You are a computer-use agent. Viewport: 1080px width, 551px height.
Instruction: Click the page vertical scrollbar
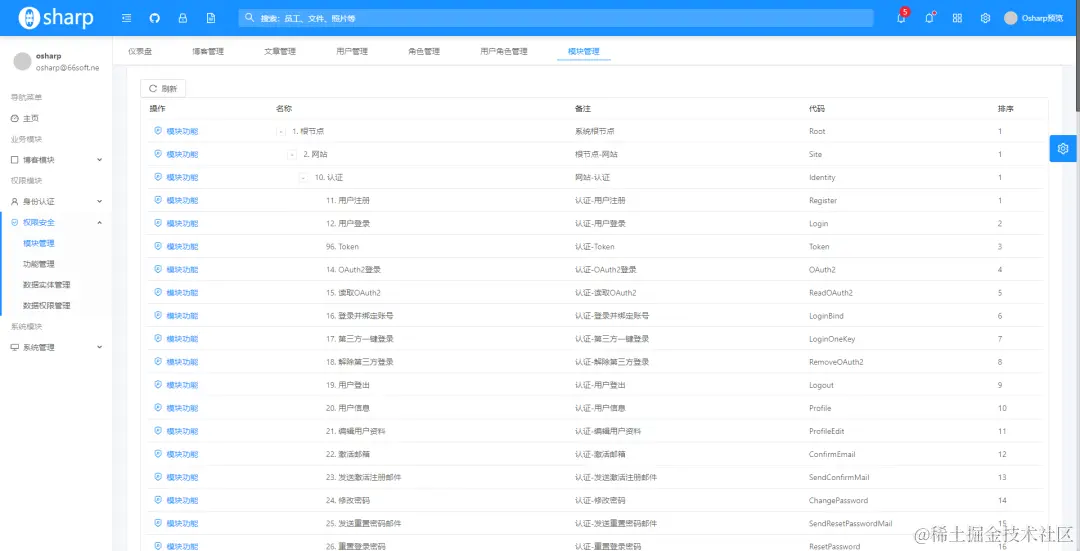pos(1077,55)
